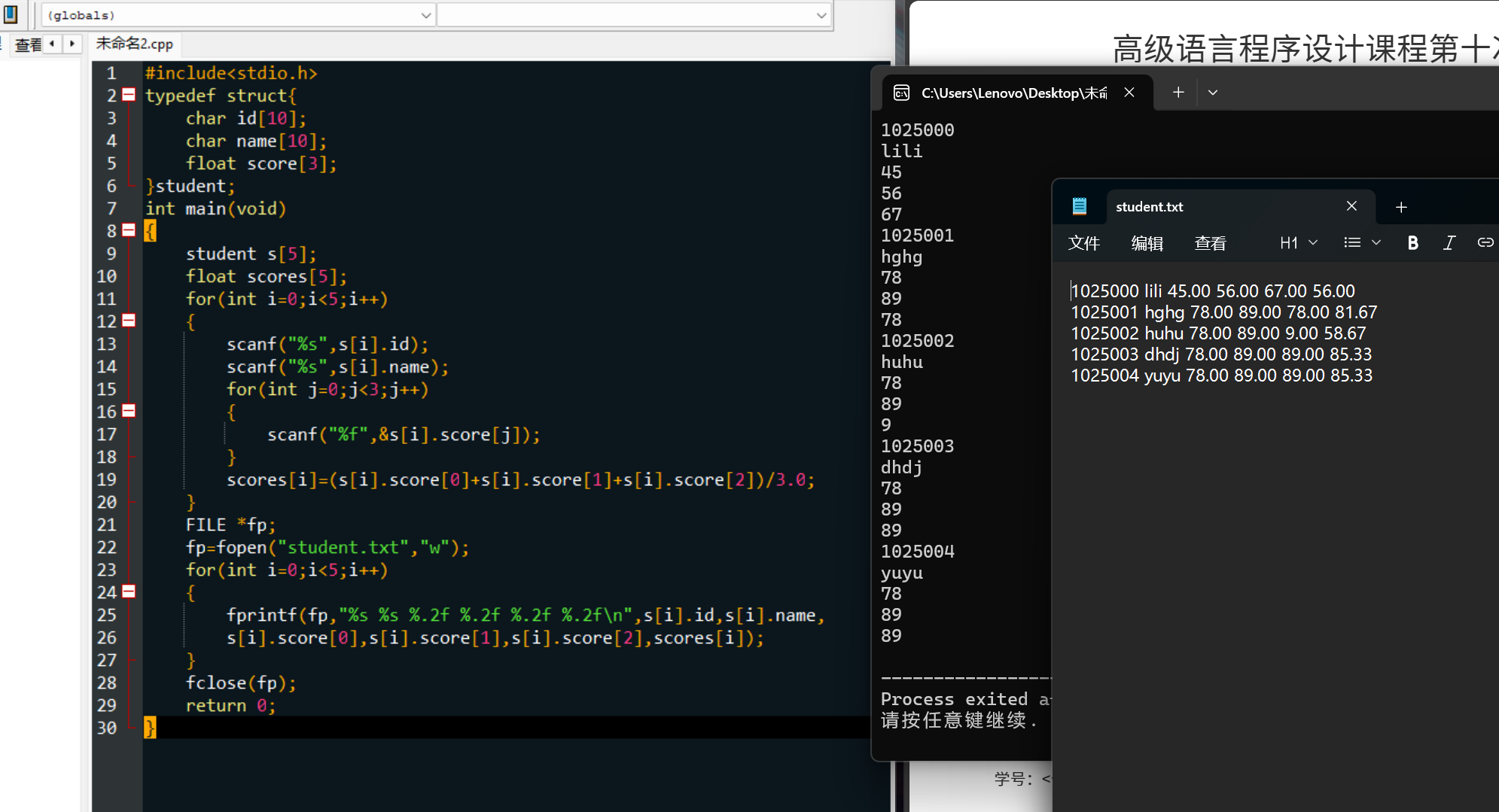Switch to the 查看 panel tab on the left
1499x812 pixels.
pyautogui.click(x=28, y=45)
